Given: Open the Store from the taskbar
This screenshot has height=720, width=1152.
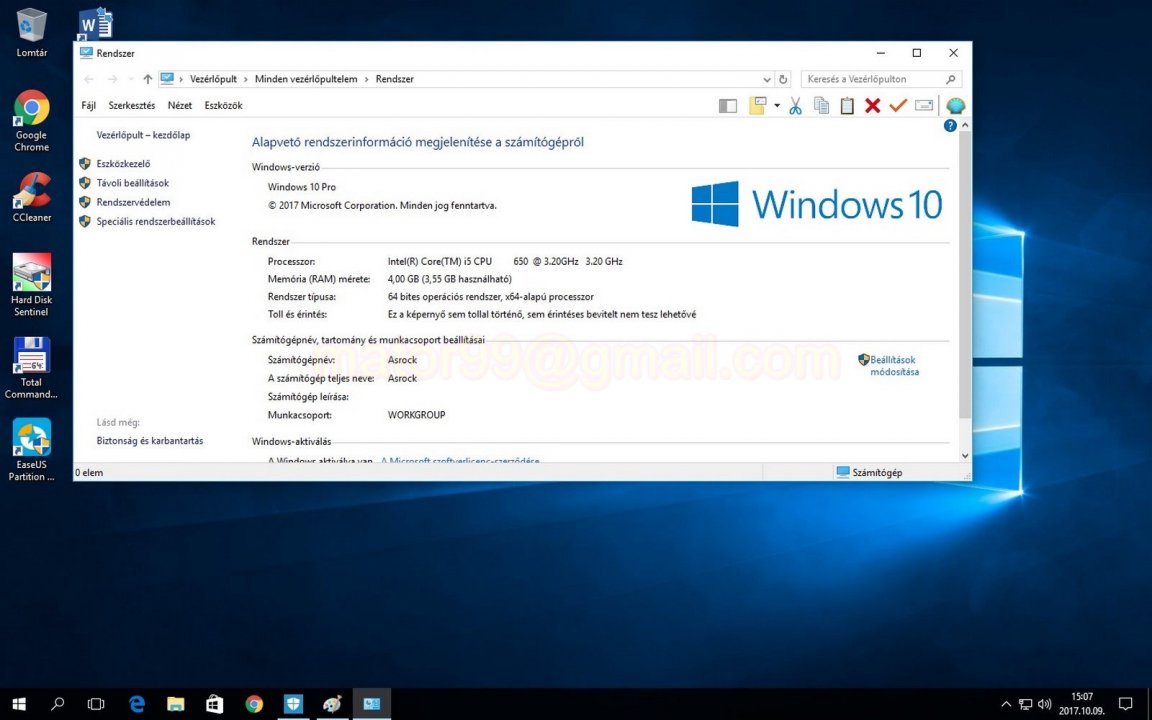Looking at the screenshot, I should [215, 704].
